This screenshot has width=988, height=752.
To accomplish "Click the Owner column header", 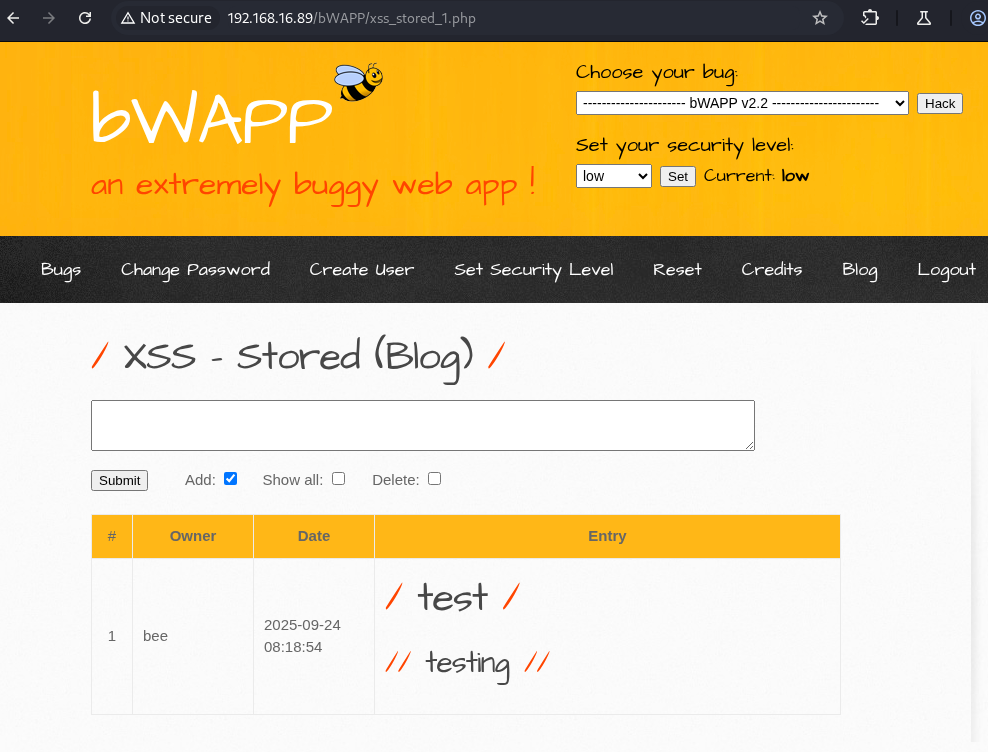I will coord(193,536).
